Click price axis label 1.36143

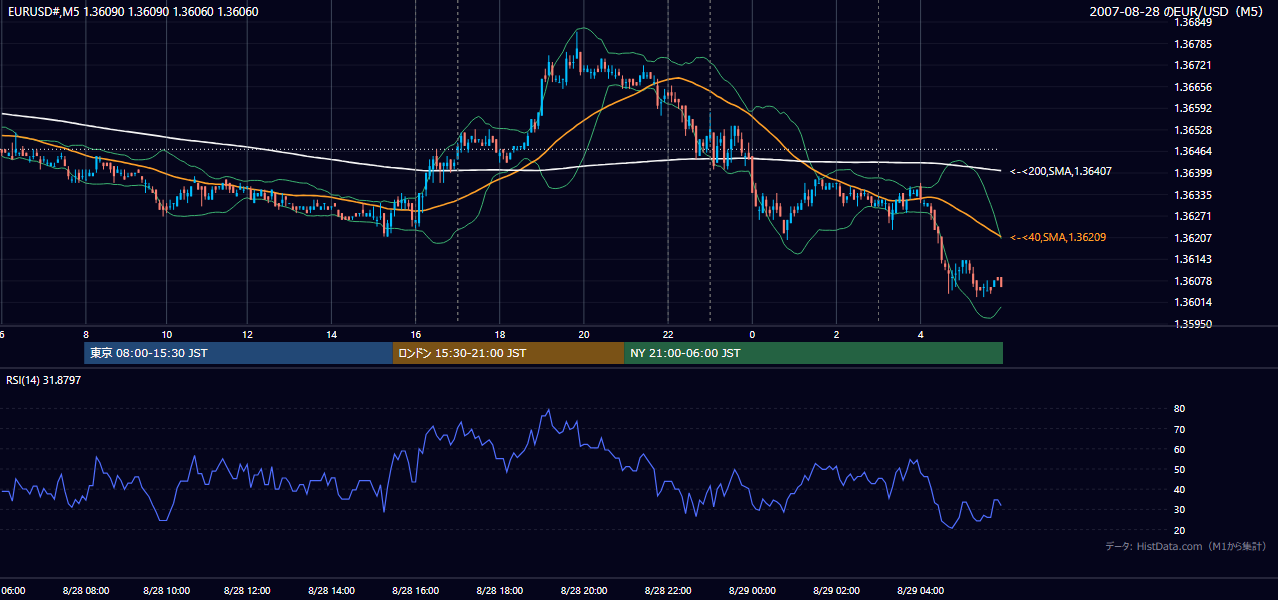click(1192, 259)
